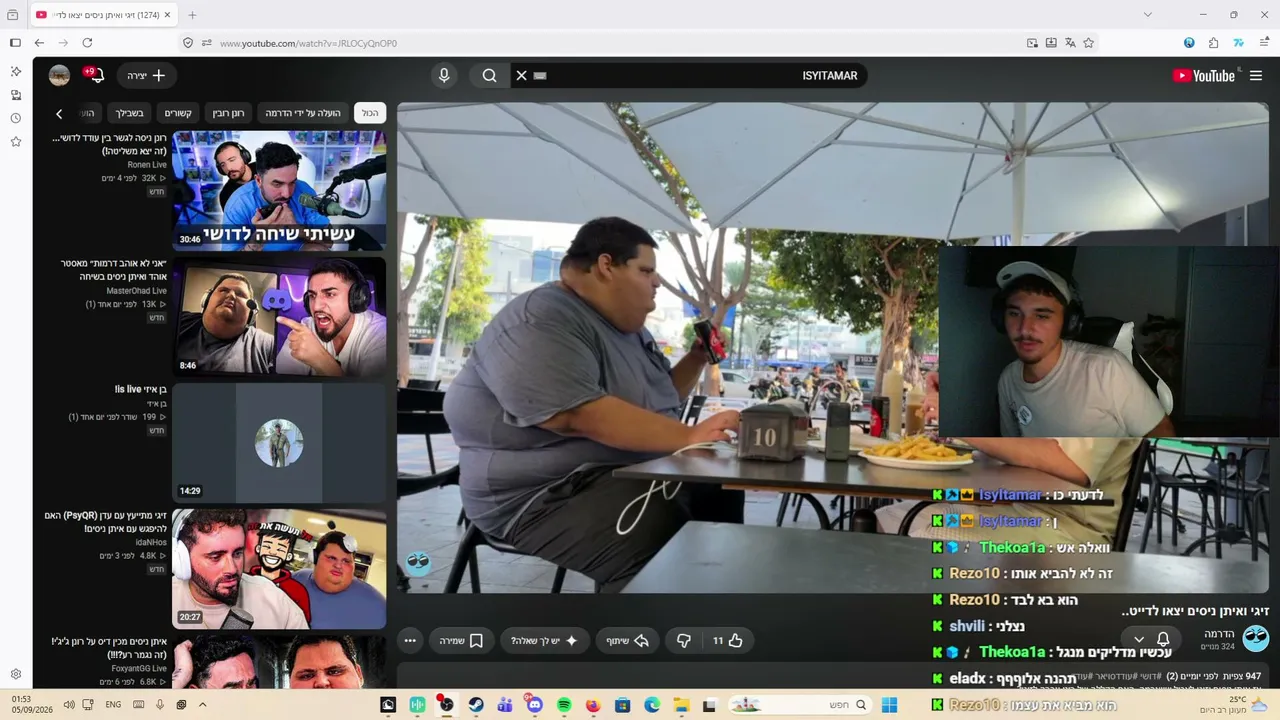Save the video with 'שמירה' button
The image size is (1280, 720).
point(461,640)
